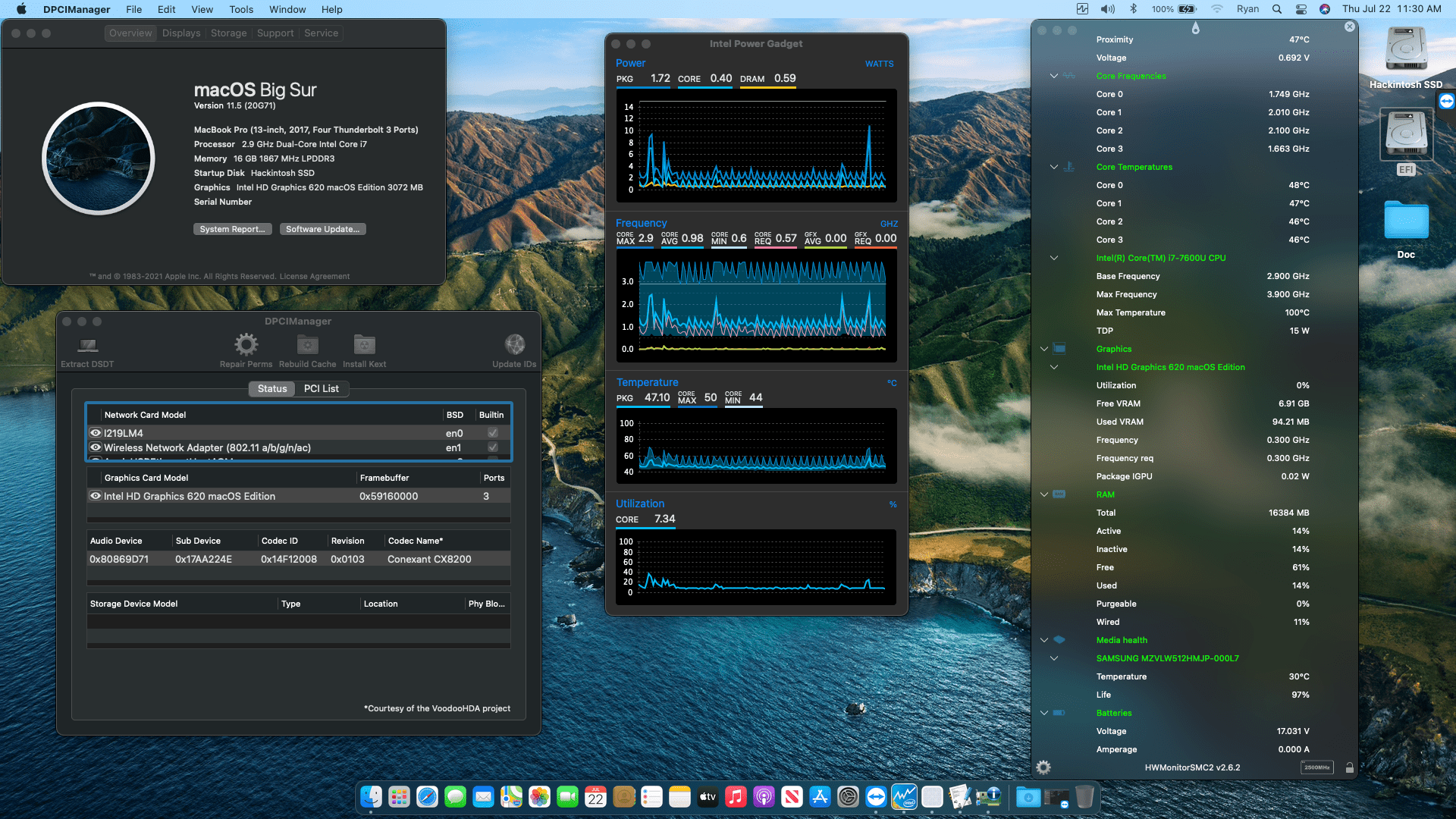Switch to PCI List tab
1456x819 pixels.
point(322,388)
